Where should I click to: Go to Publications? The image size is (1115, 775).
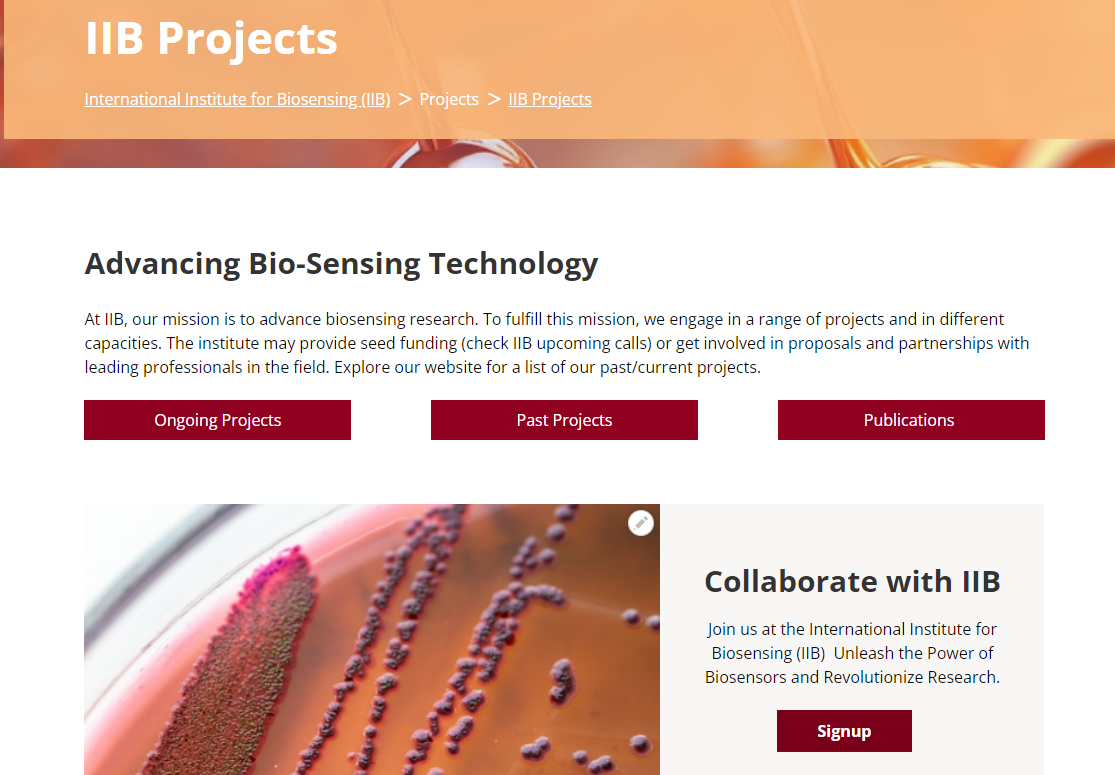pyautogui.click(x=911, y=420)
